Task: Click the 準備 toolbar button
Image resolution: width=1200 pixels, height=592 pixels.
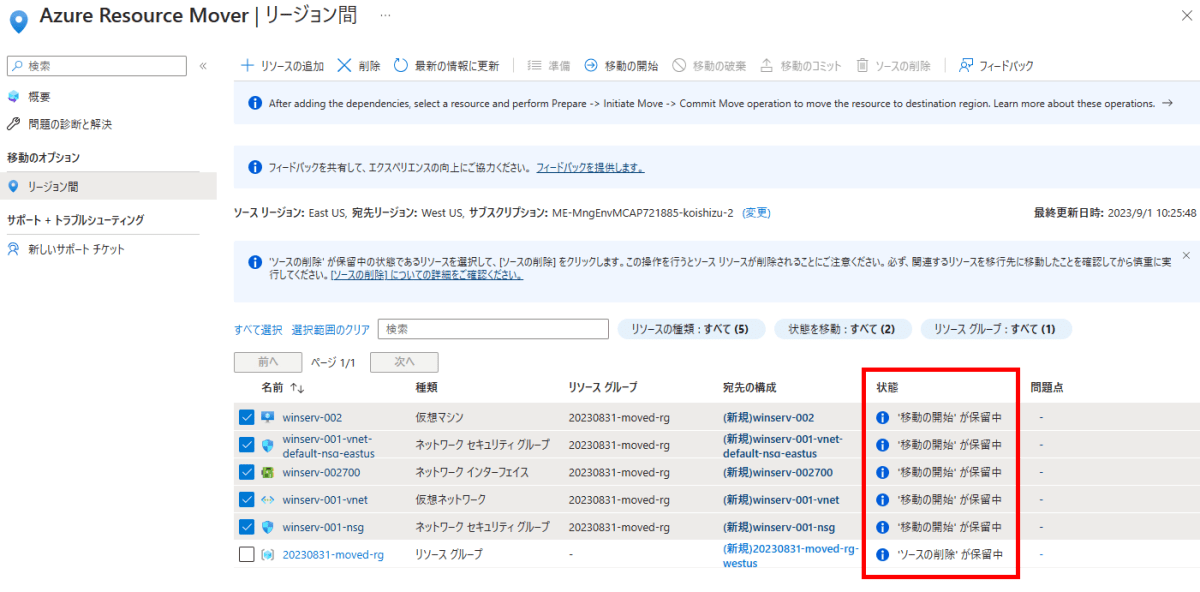Action: click(x=549, y=66)
